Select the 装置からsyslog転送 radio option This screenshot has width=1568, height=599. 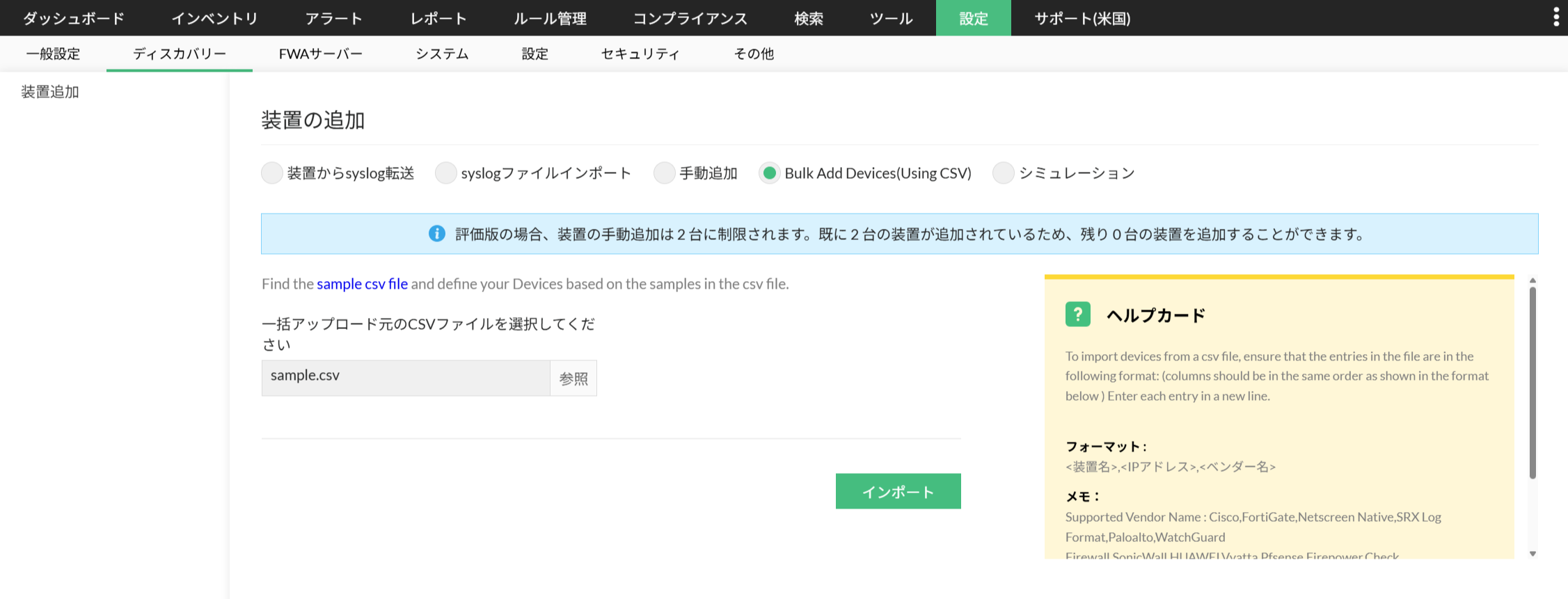coord(272,173)
